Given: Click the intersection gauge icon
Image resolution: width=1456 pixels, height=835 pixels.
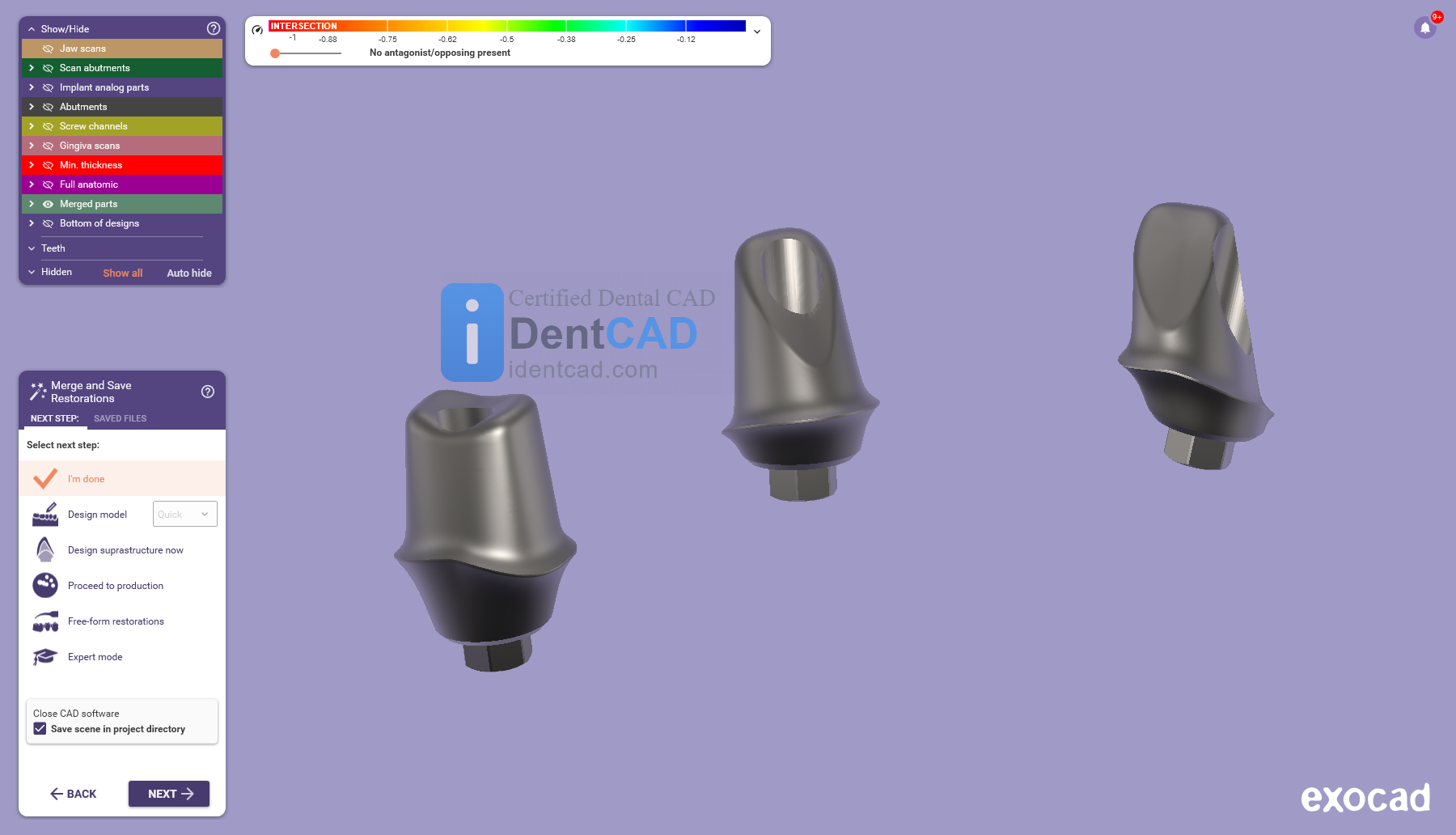Looking at the screenshot, I should click(257, 30).
